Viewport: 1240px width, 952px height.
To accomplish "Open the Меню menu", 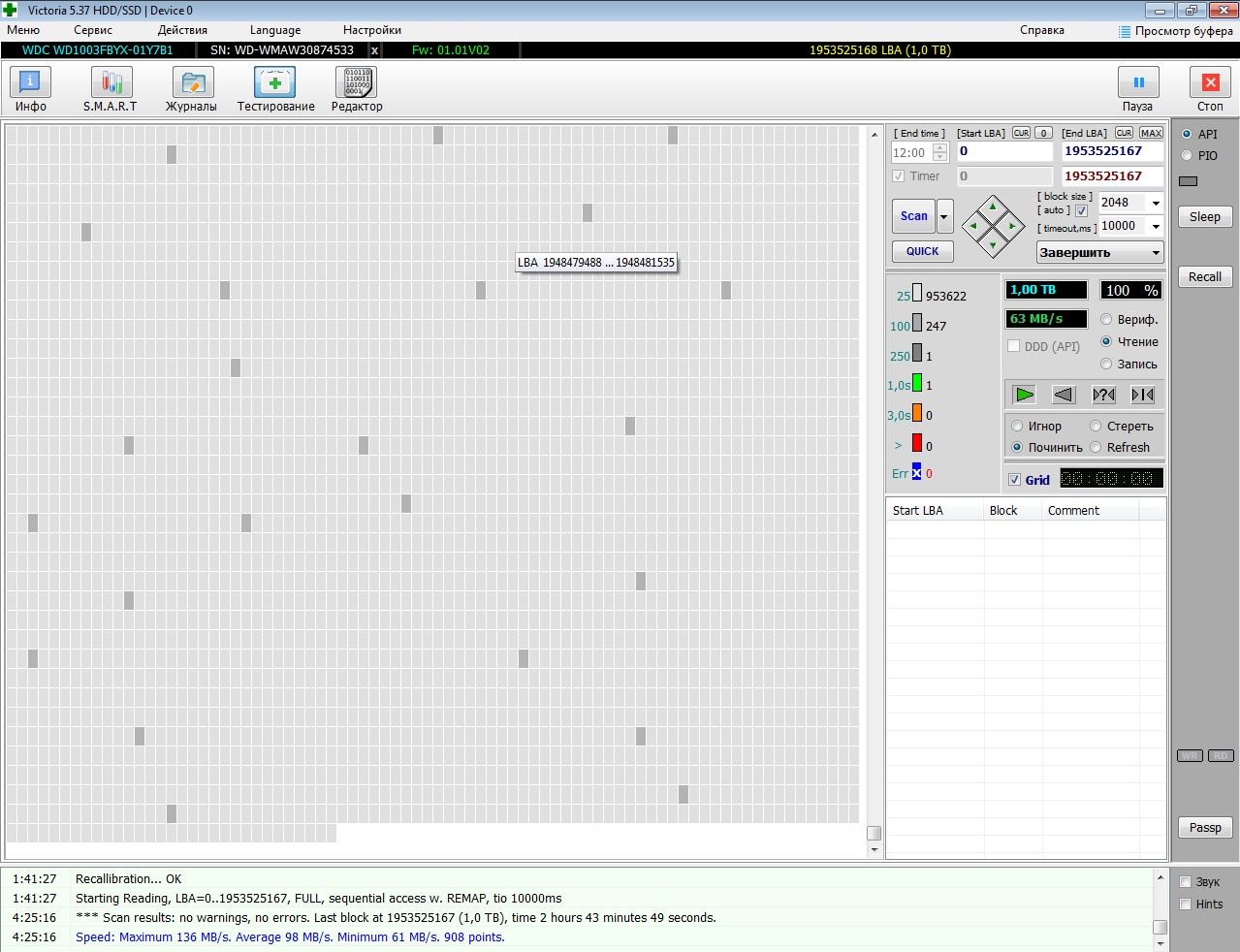I will point(23,30).
